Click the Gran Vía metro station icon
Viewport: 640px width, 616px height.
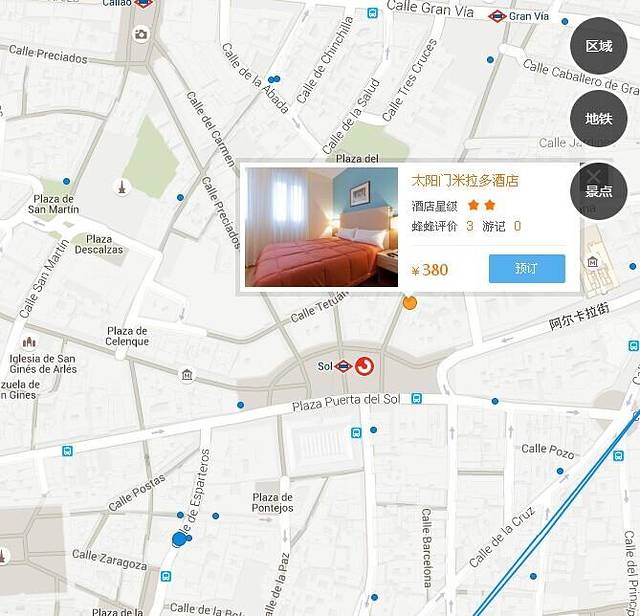tap(497, 16)
